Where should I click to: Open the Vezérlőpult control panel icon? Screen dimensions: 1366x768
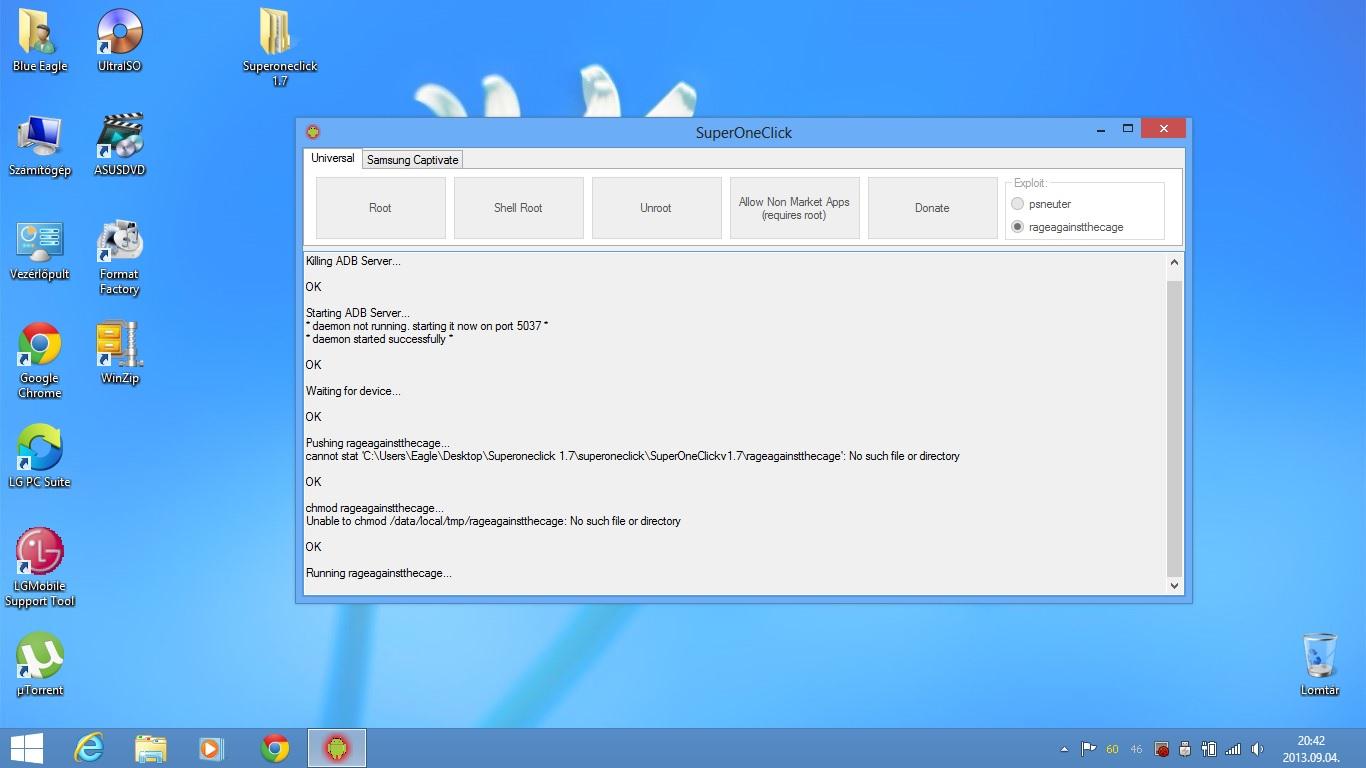(x=40, y=250)
